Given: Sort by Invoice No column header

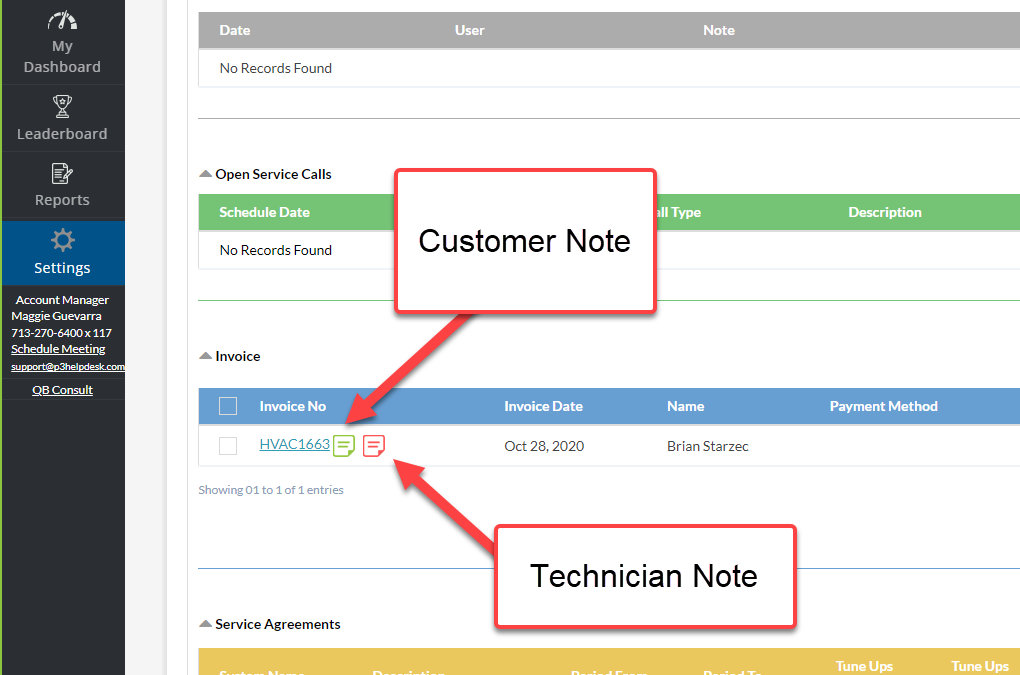Looking at the screenshot, I should pyautogui.click(x=292, y=406).
